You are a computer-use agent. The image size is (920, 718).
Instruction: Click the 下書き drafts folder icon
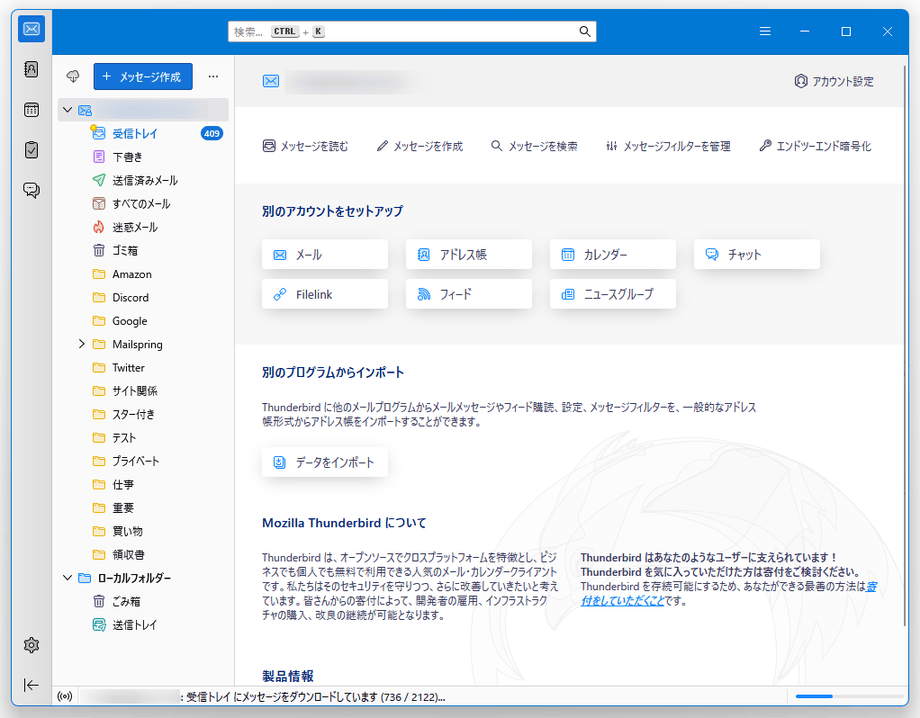click(99, 157)
